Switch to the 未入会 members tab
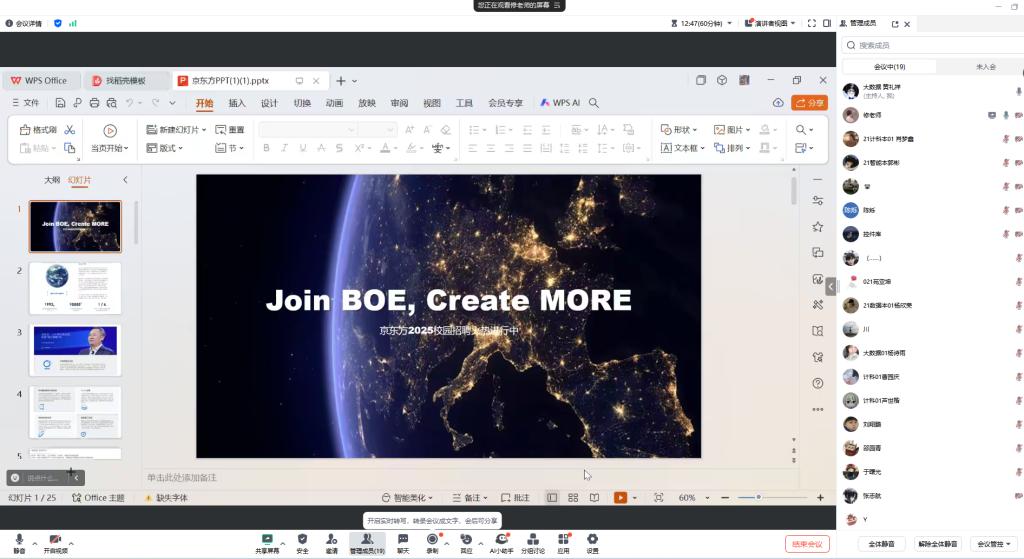 [x=985, y=66]
